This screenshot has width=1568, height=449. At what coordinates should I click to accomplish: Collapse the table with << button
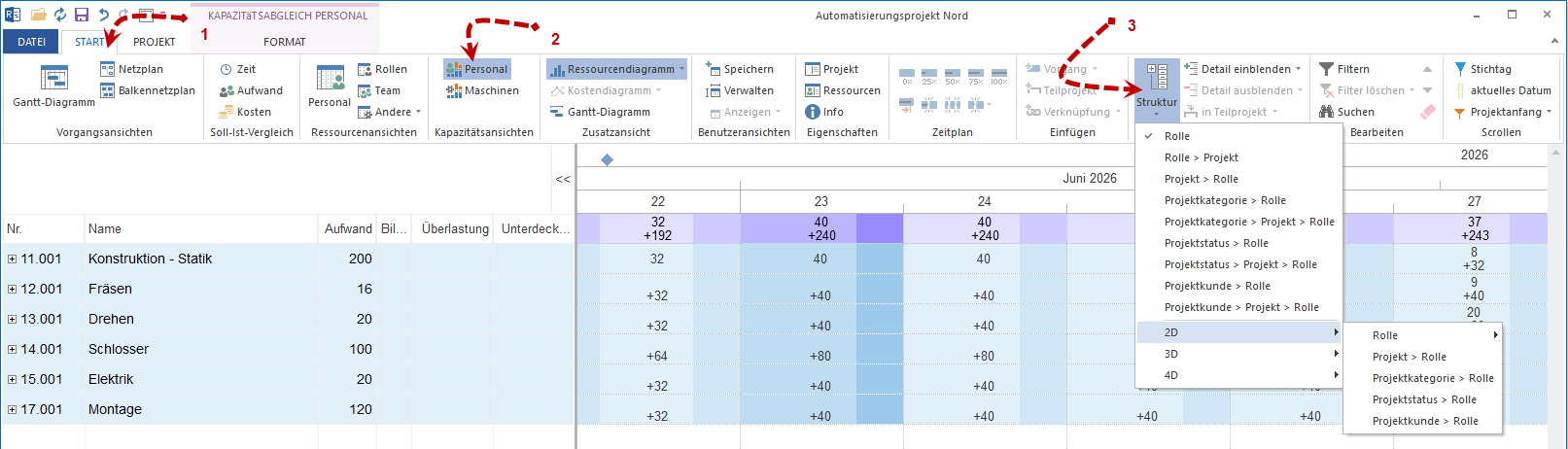(x=563, y=179)
